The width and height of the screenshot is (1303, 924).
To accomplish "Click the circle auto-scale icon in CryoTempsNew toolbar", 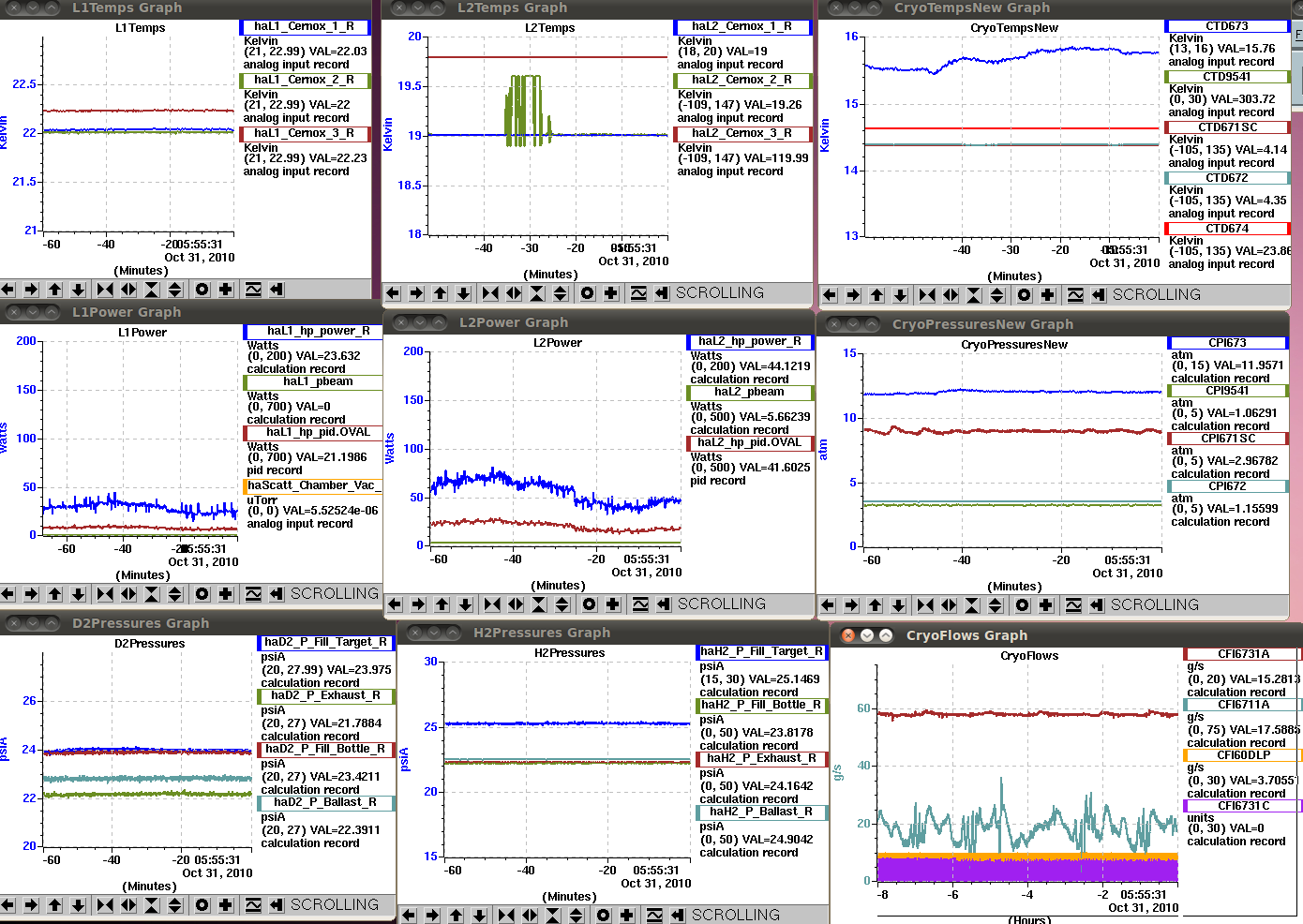I will 1025,295.
